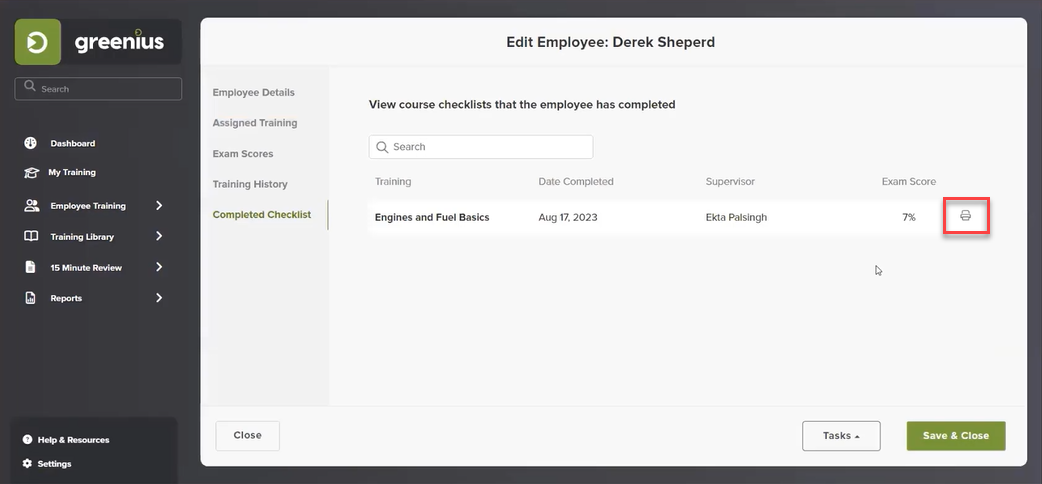Switch to the Exam Scores tab
This screenshot has width=1042, height=484.
click(243, 154)
